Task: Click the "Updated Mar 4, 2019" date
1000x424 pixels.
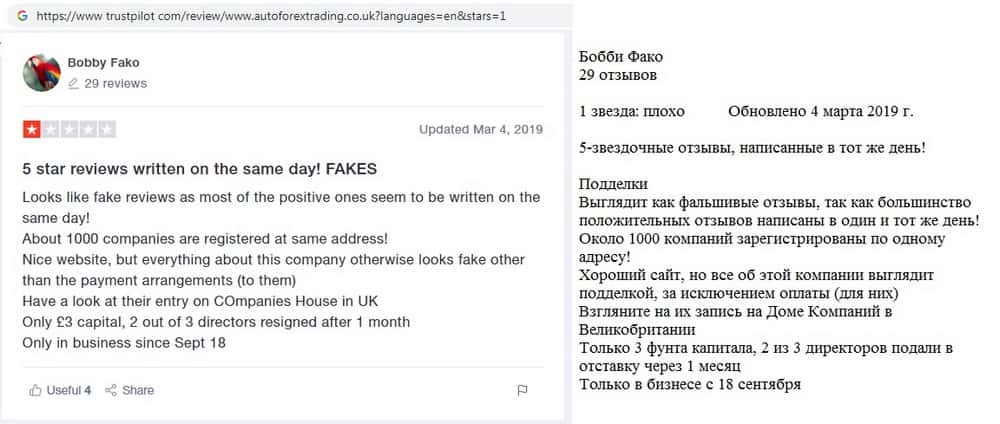Action: 481,130
